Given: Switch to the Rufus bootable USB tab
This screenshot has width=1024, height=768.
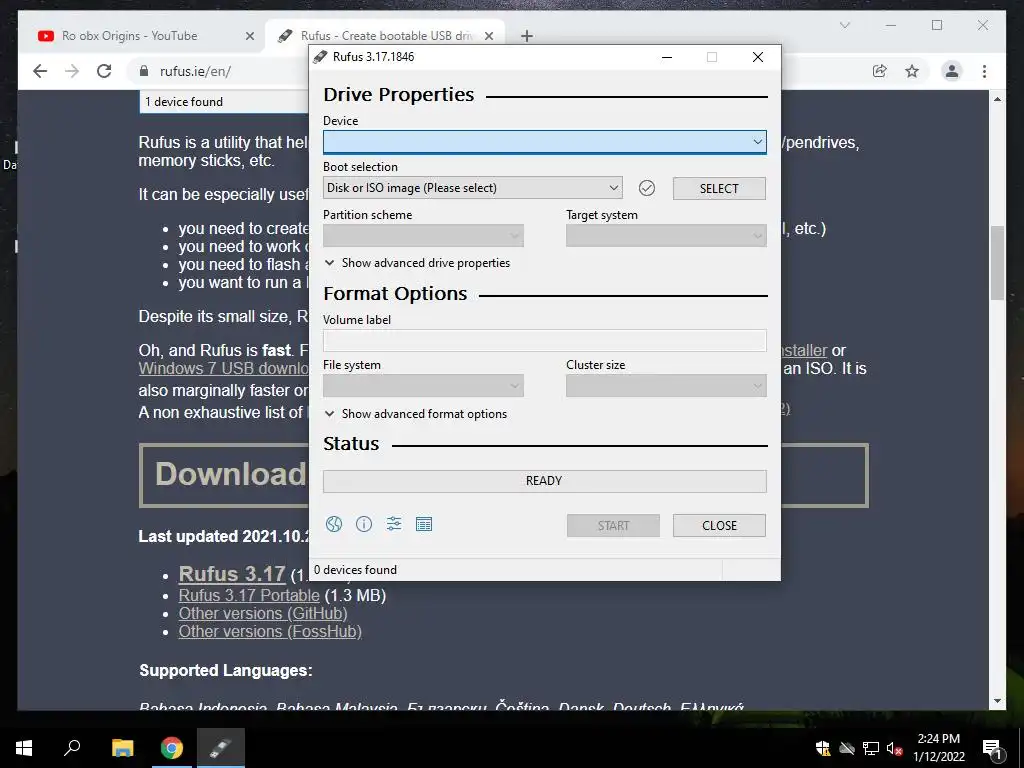Looking at the screenshot, I should click(x=385, y=36).
